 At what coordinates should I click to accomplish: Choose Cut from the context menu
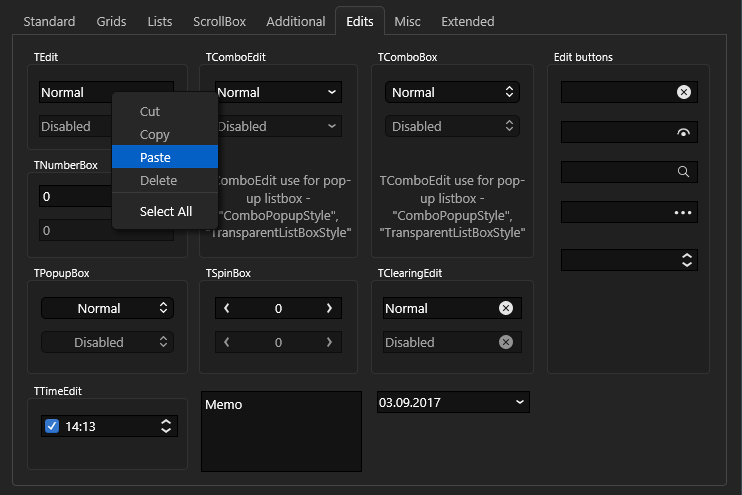coord(165,111)
